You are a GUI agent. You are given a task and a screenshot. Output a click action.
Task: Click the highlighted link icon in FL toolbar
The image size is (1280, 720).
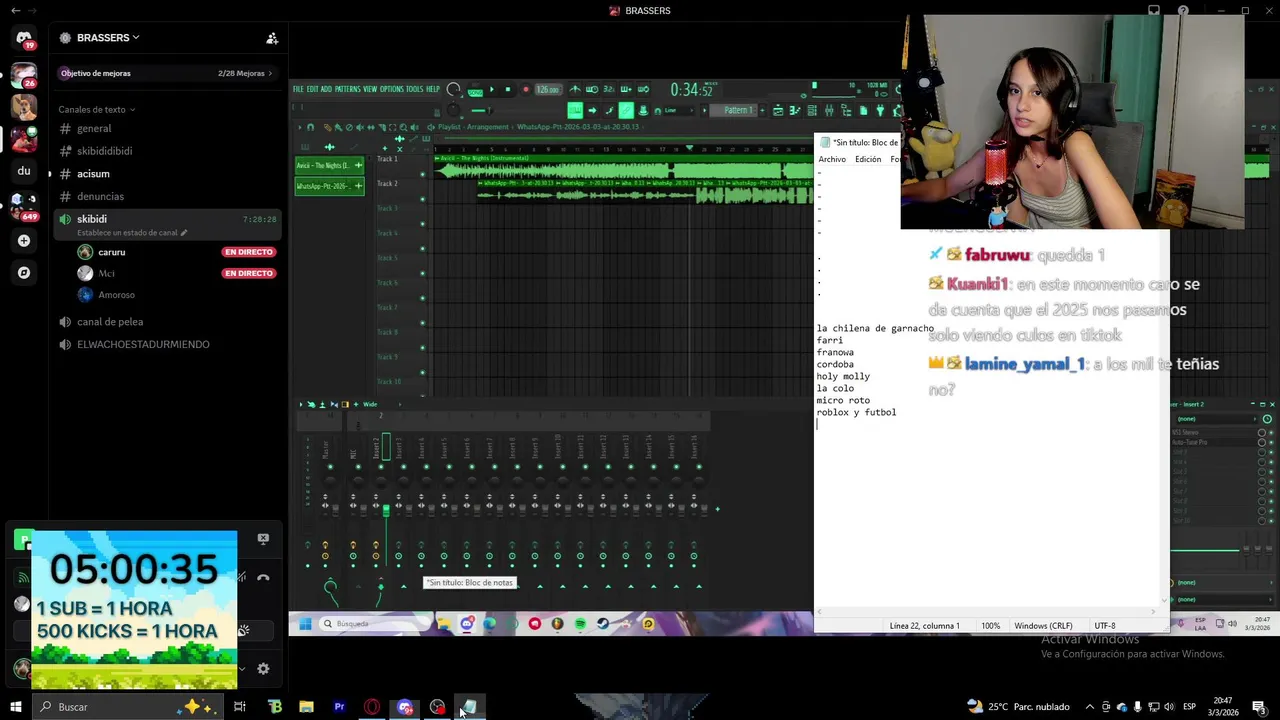click(x=625, y=110)
